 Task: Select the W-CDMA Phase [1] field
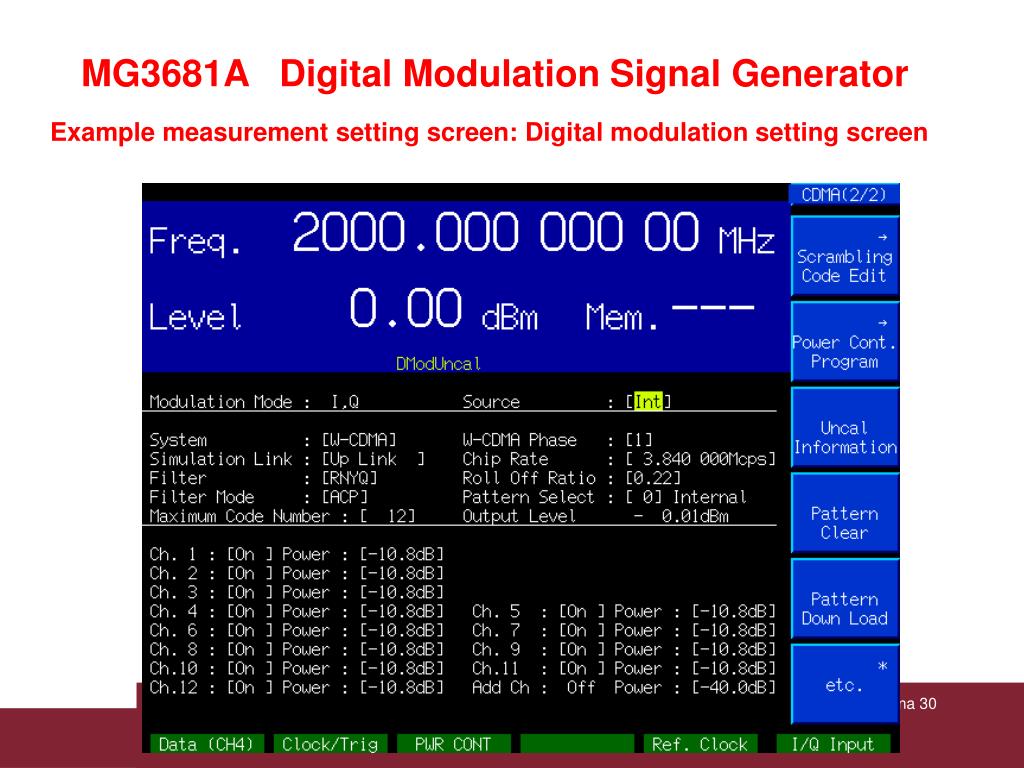pos(639,440)
